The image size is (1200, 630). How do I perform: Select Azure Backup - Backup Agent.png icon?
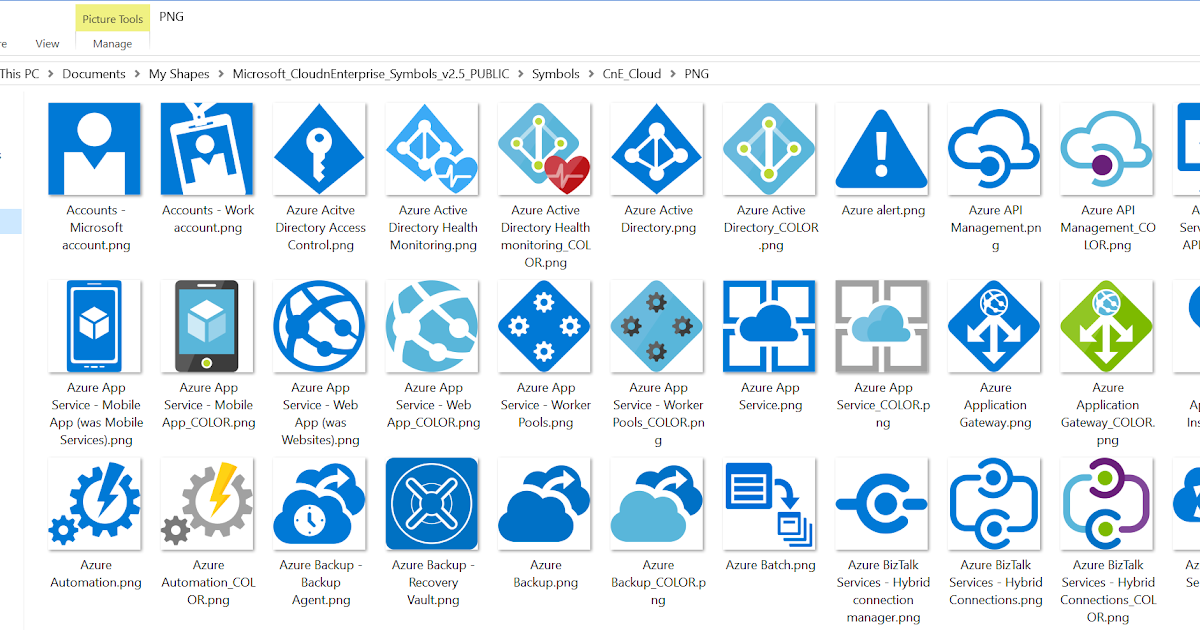pyautogui.click(x=320, y=504)
